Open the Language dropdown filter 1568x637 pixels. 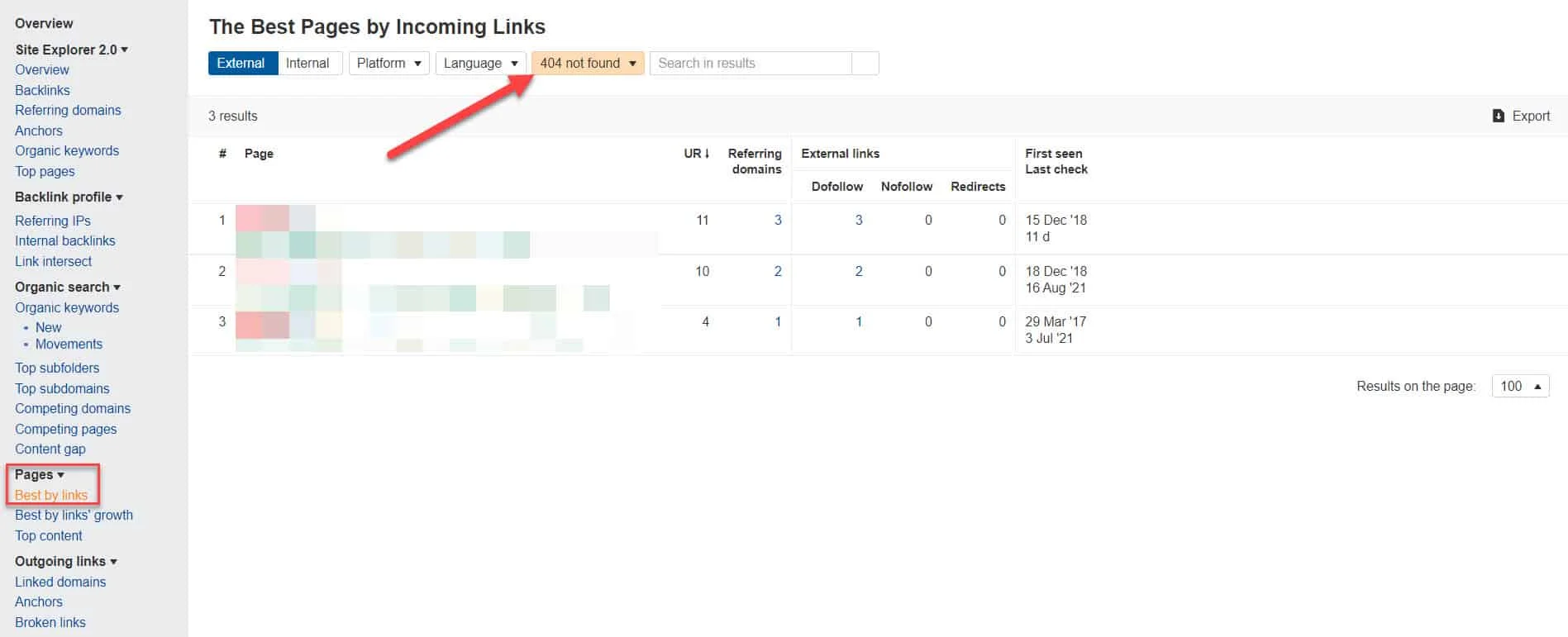coord(480,64)
